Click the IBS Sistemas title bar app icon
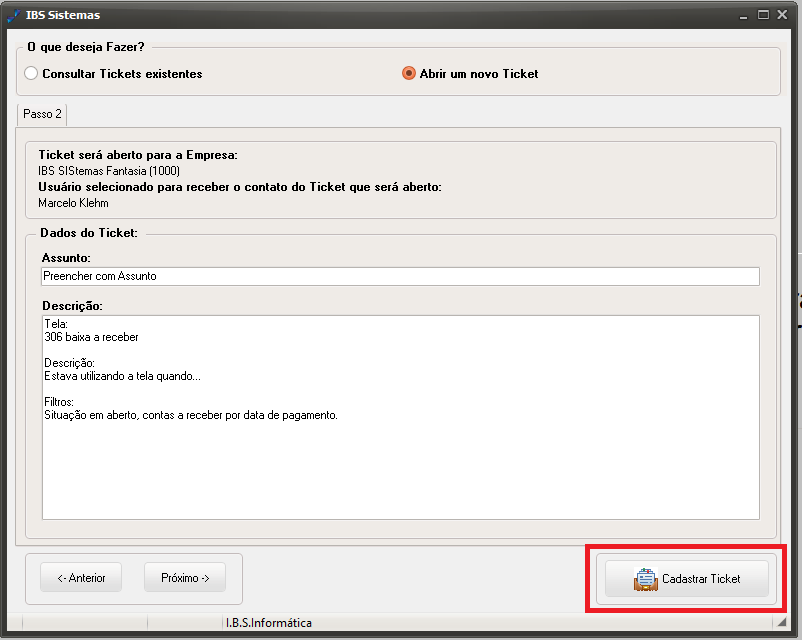The width and height of the screenshot is (802, 640). coord(13,15)
